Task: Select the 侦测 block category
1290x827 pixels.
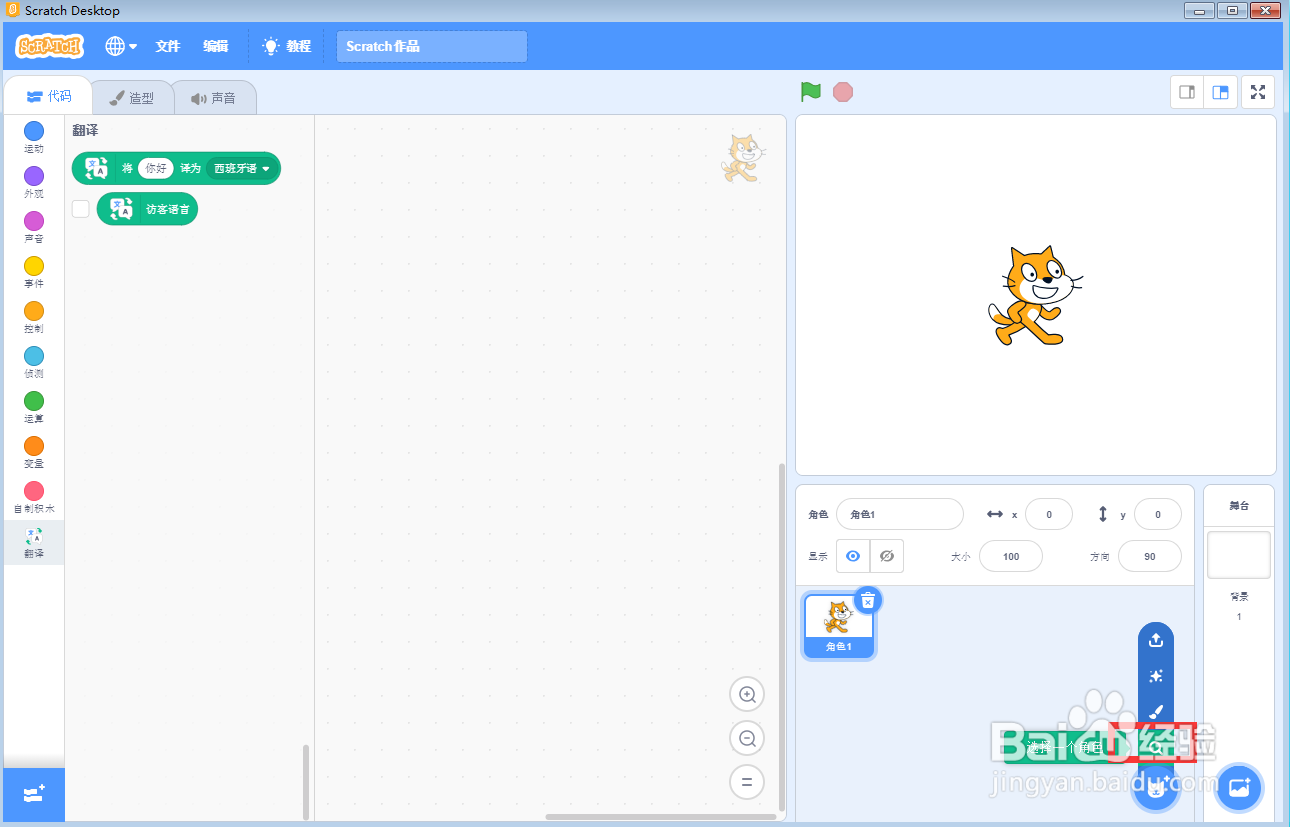Action: pos(34,363)
